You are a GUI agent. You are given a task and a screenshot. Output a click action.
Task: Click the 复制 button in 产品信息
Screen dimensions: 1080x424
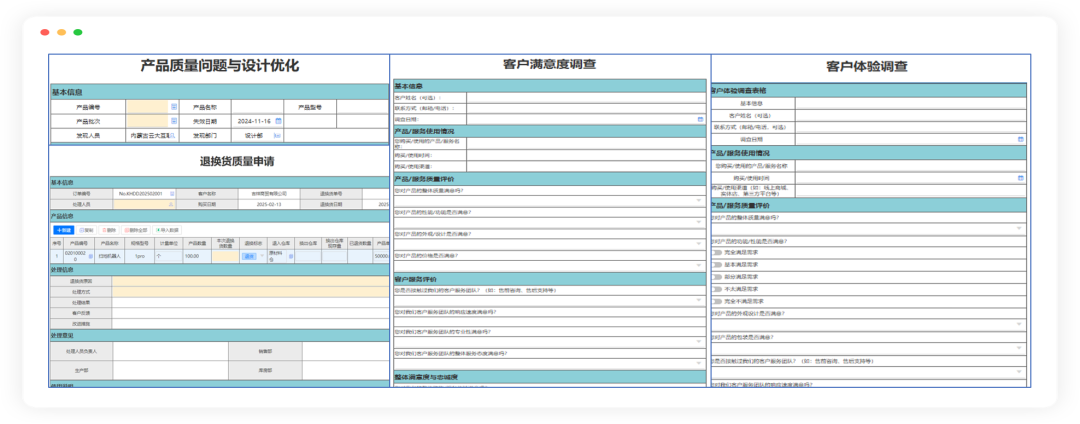[x=86, y=230]
